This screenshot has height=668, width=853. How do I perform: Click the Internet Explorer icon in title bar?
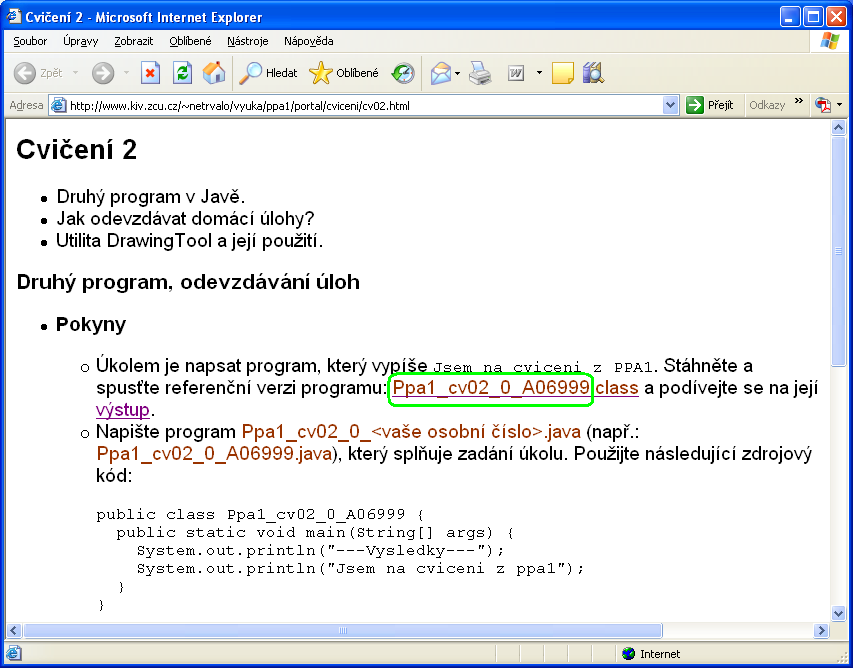click(14, 17)
